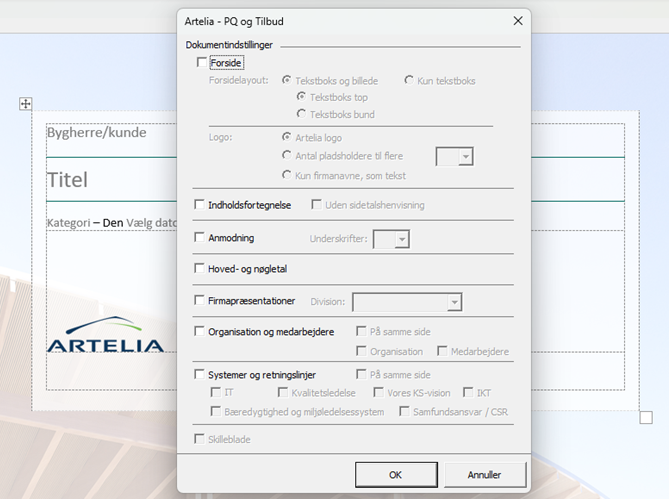Screen dimensions: 669x499
Task: Check the IKT checkbox
Action: coord(468,392)
